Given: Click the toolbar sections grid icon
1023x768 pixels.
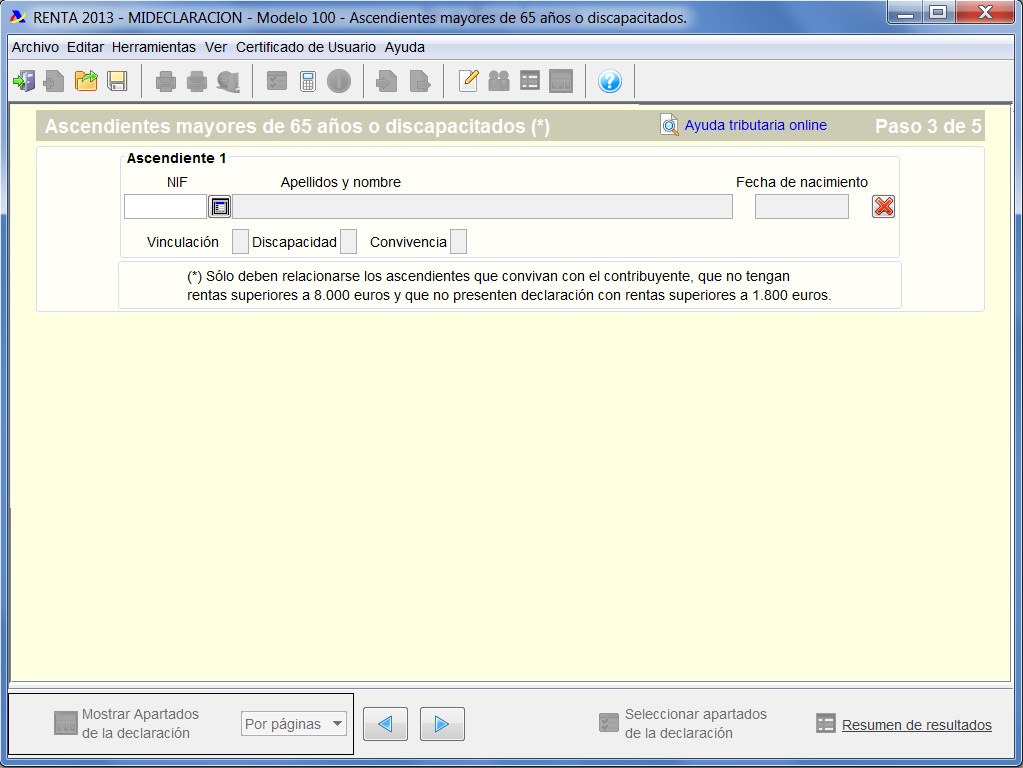Looking at the screenshot, I should coord(561,82).
